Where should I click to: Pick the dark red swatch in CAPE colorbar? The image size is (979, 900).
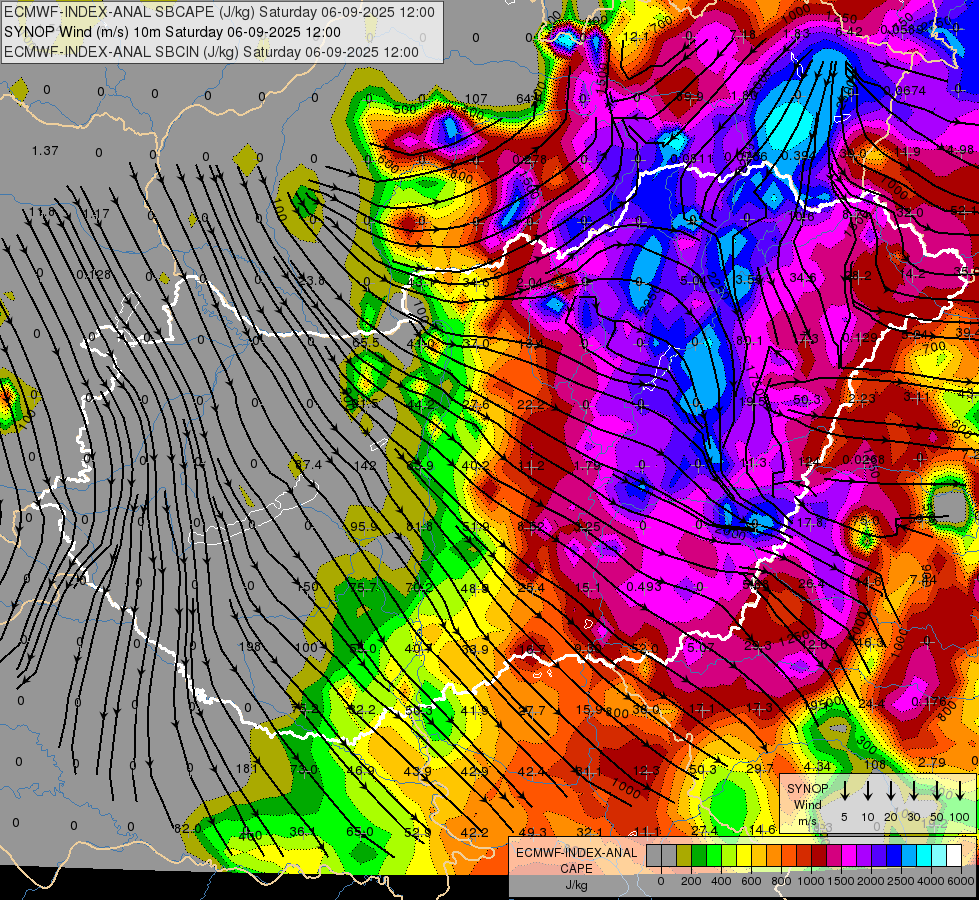coord(819,855)
